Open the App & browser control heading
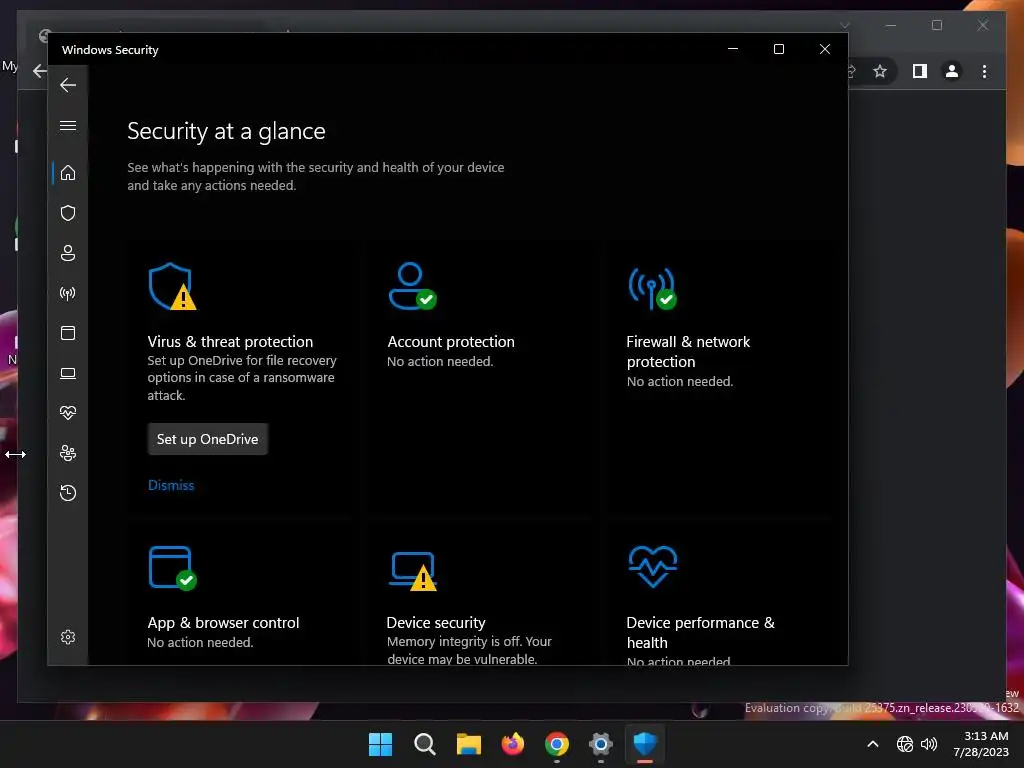This screenshot has width=1024, height=768. [223, 623]
